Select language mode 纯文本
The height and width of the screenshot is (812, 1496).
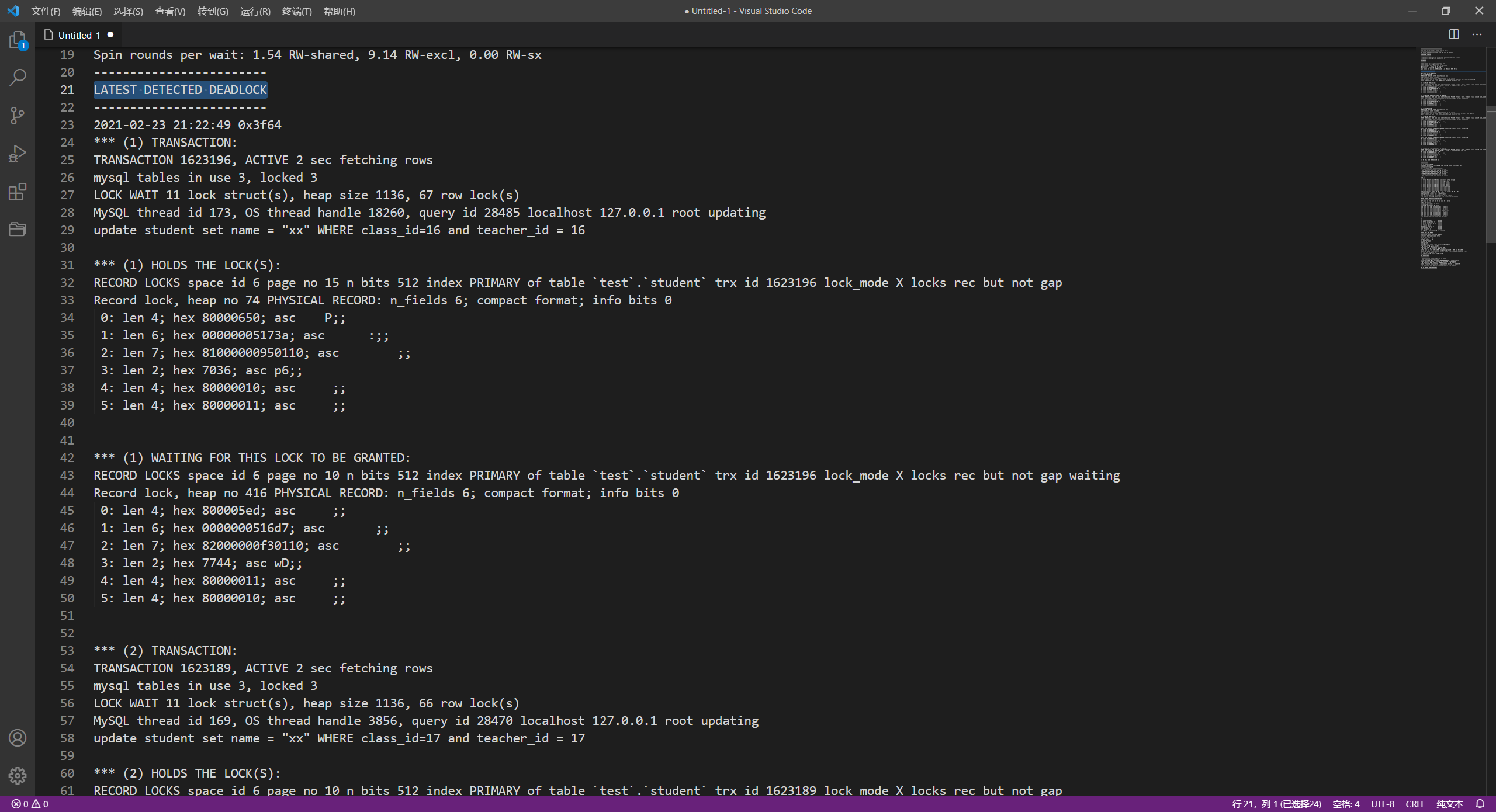pos(1449,804)
